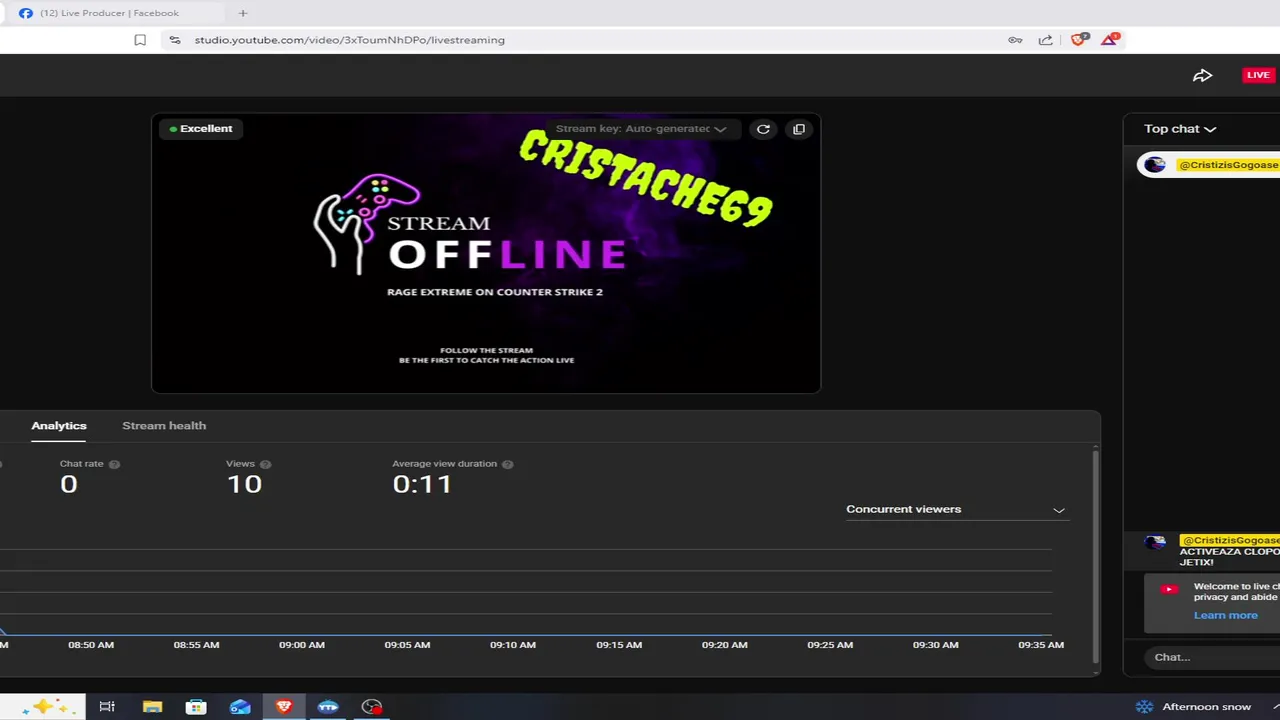Click the Brave browser taskbar icon
The height and width of the screenshot is (720, 1280).
point(284,707)
